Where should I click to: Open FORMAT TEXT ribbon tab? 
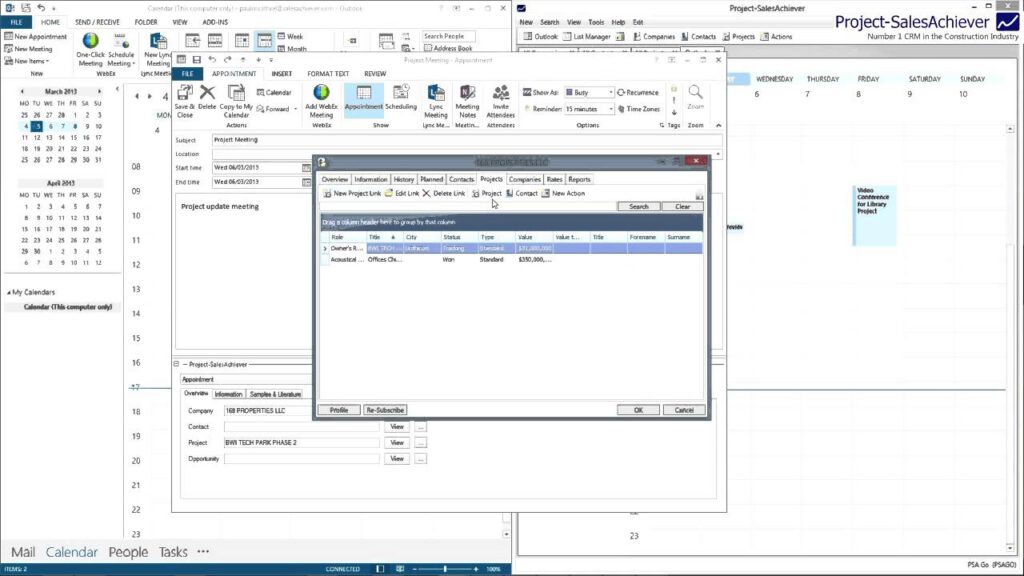(328, 74)
